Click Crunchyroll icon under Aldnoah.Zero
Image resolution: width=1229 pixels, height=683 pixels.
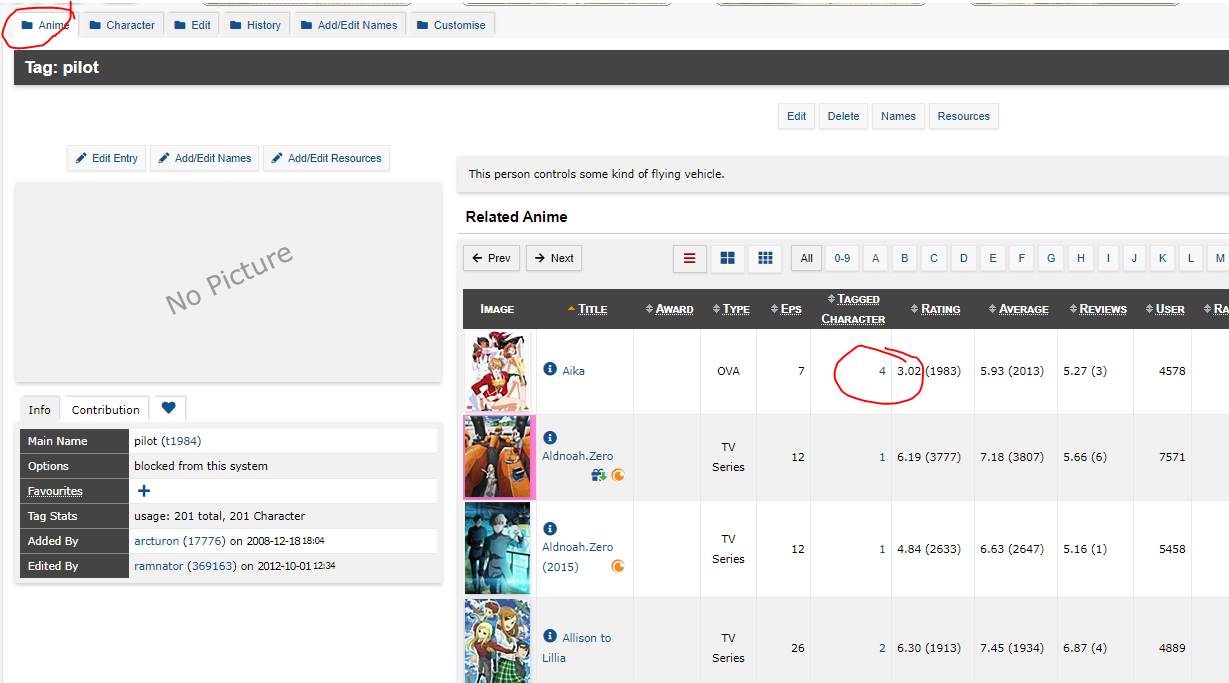tap(619, 476)
